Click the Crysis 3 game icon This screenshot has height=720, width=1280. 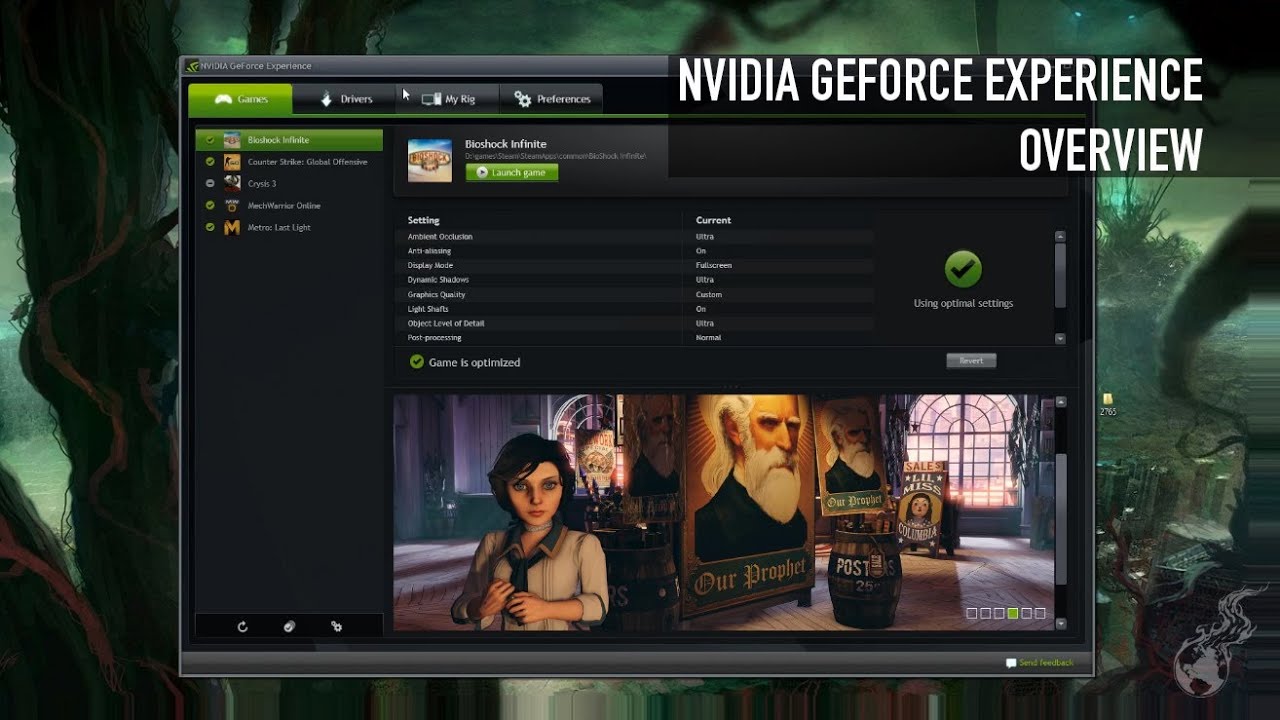pyautogui.click(x=232, y=183)
